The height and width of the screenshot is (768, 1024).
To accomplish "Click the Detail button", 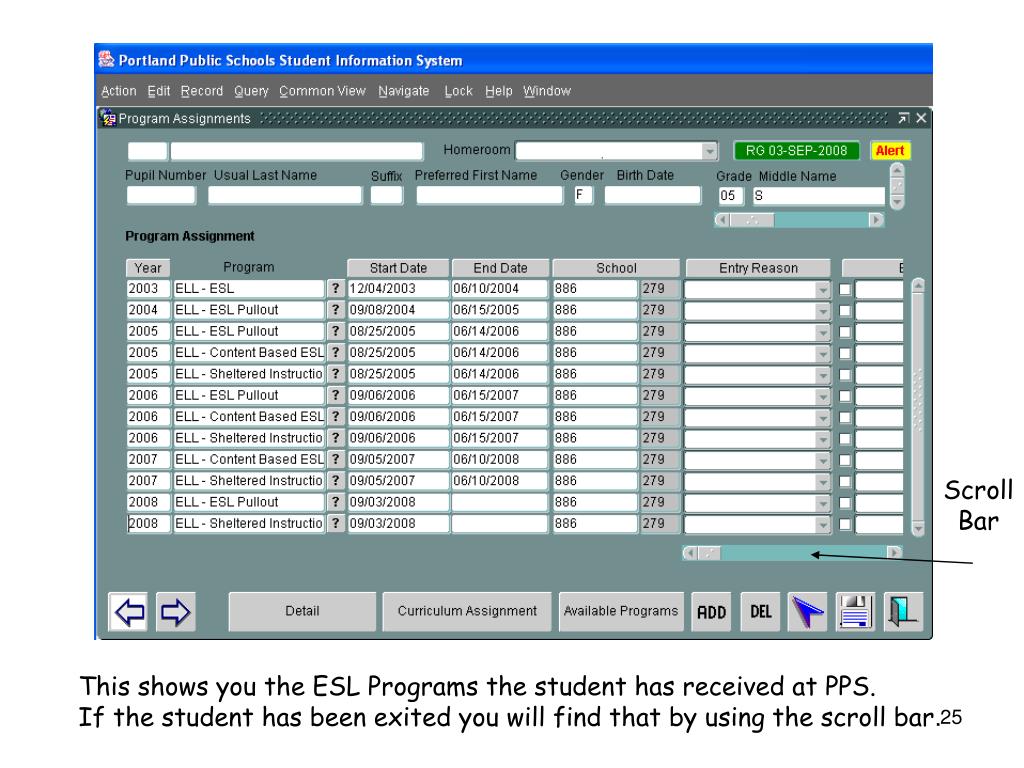I will (x=302, y=611).
